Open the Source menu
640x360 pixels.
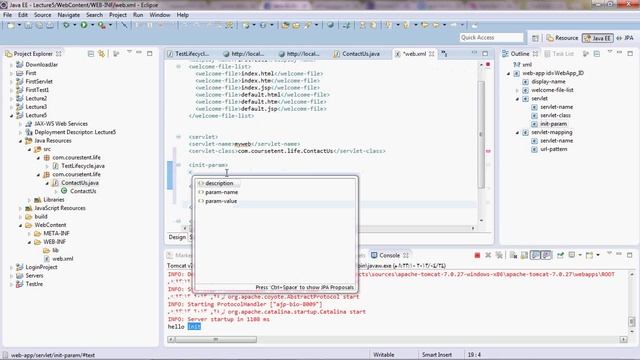point(42,15)
